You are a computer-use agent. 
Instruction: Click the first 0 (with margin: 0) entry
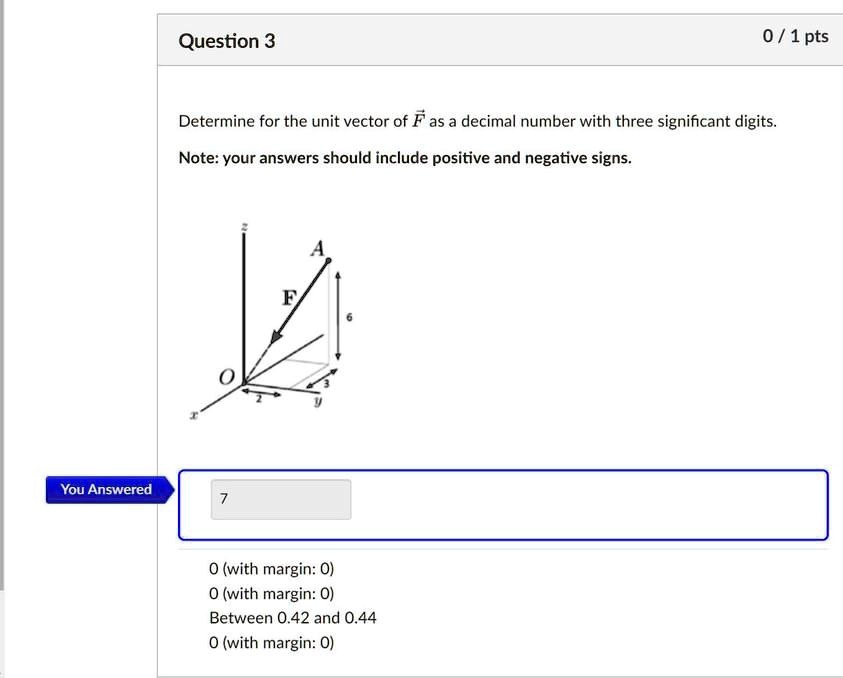pos(271,568)
